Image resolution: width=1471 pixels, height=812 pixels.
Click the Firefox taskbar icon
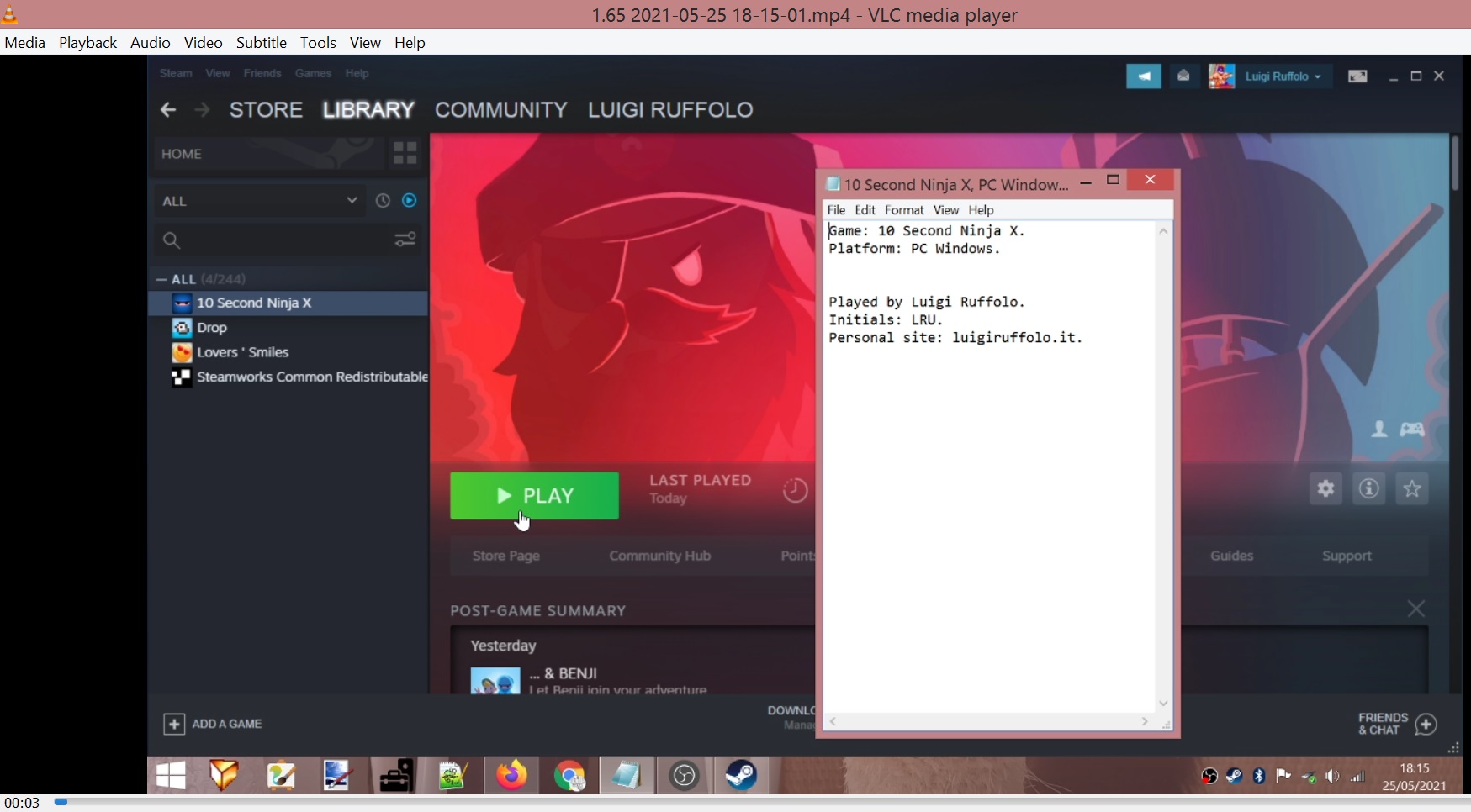click(511, 776)
